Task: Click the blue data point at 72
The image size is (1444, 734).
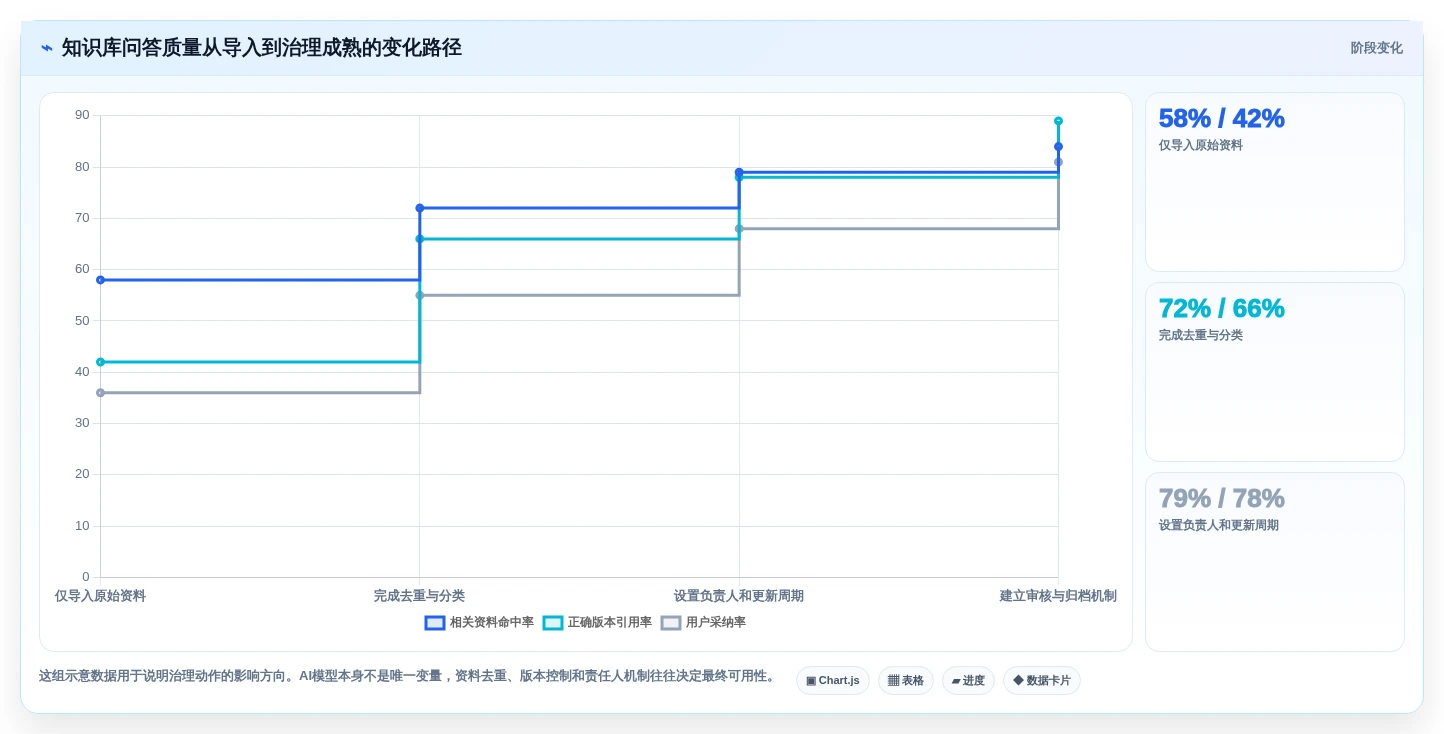Action: [x=419, y=208]
